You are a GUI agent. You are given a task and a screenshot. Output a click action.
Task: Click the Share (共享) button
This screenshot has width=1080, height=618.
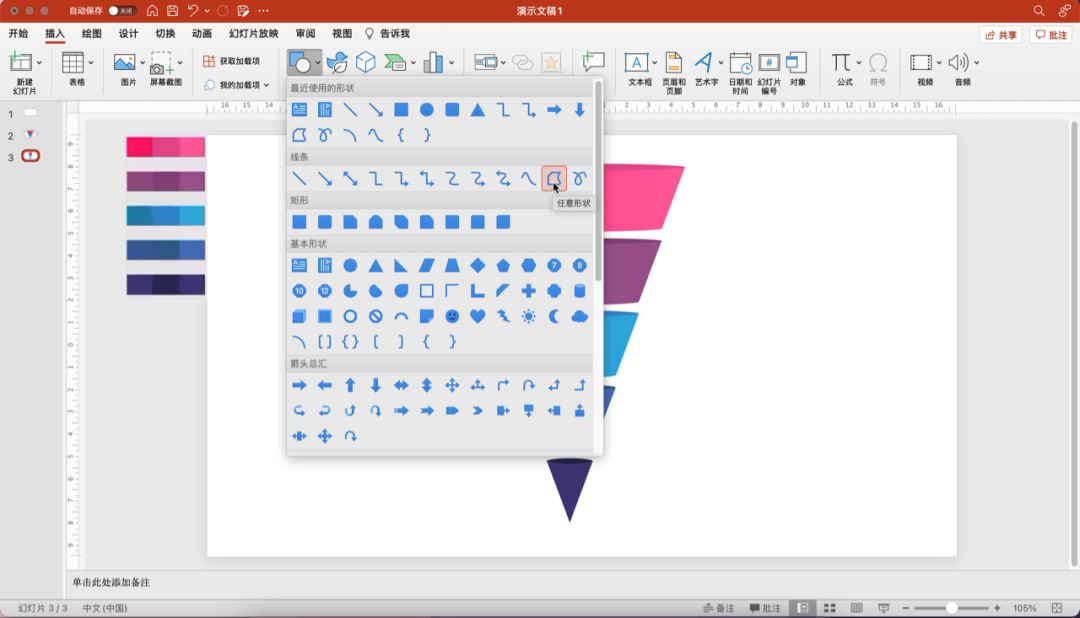coord(1000,35)
